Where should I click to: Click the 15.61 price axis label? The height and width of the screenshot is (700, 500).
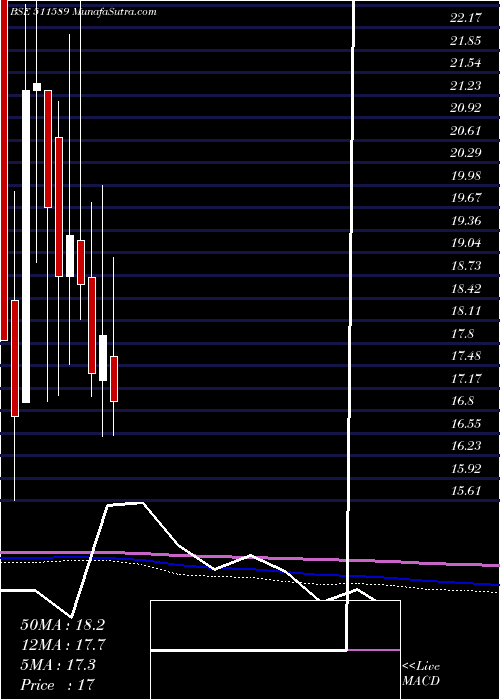click(466, 491)
